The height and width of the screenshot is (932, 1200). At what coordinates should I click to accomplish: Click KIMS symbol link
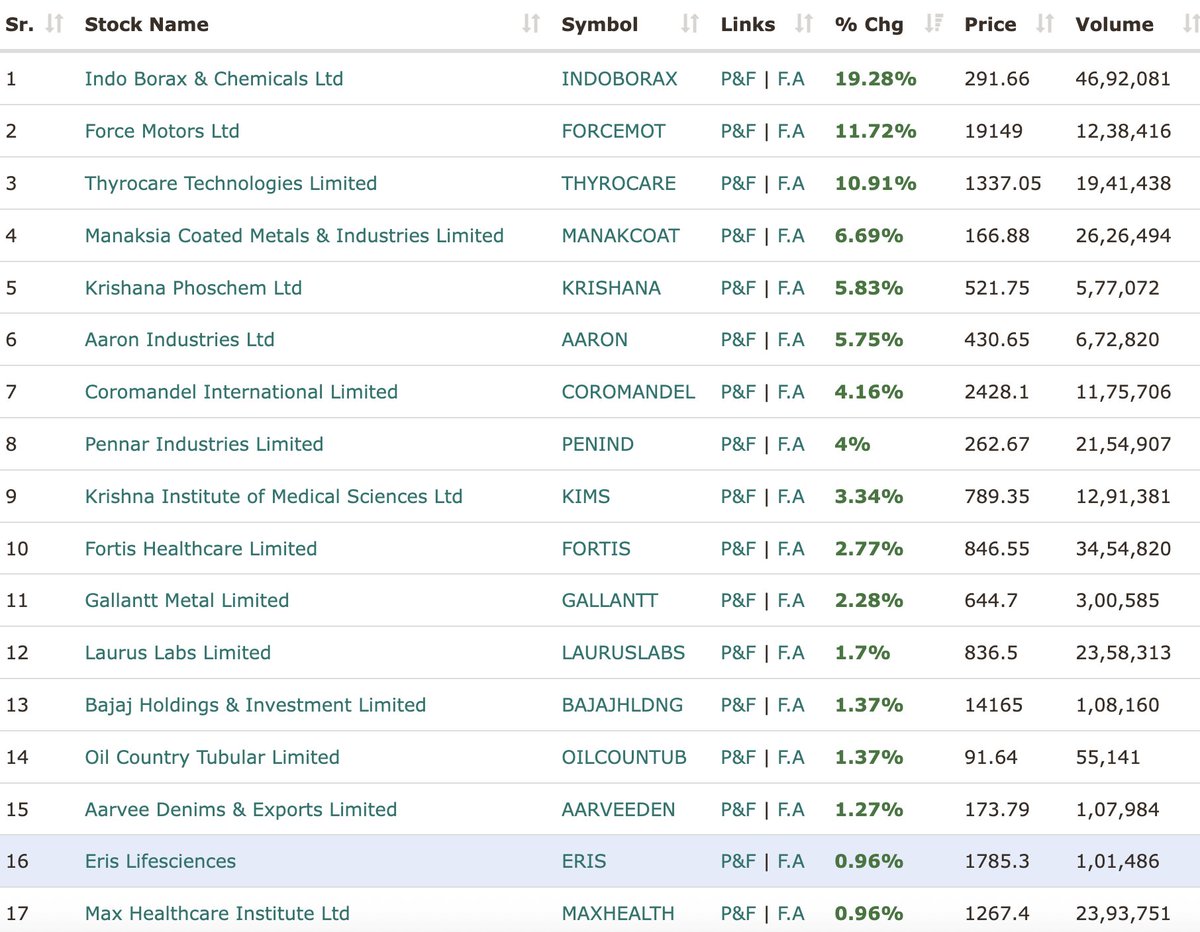[586, 496]
